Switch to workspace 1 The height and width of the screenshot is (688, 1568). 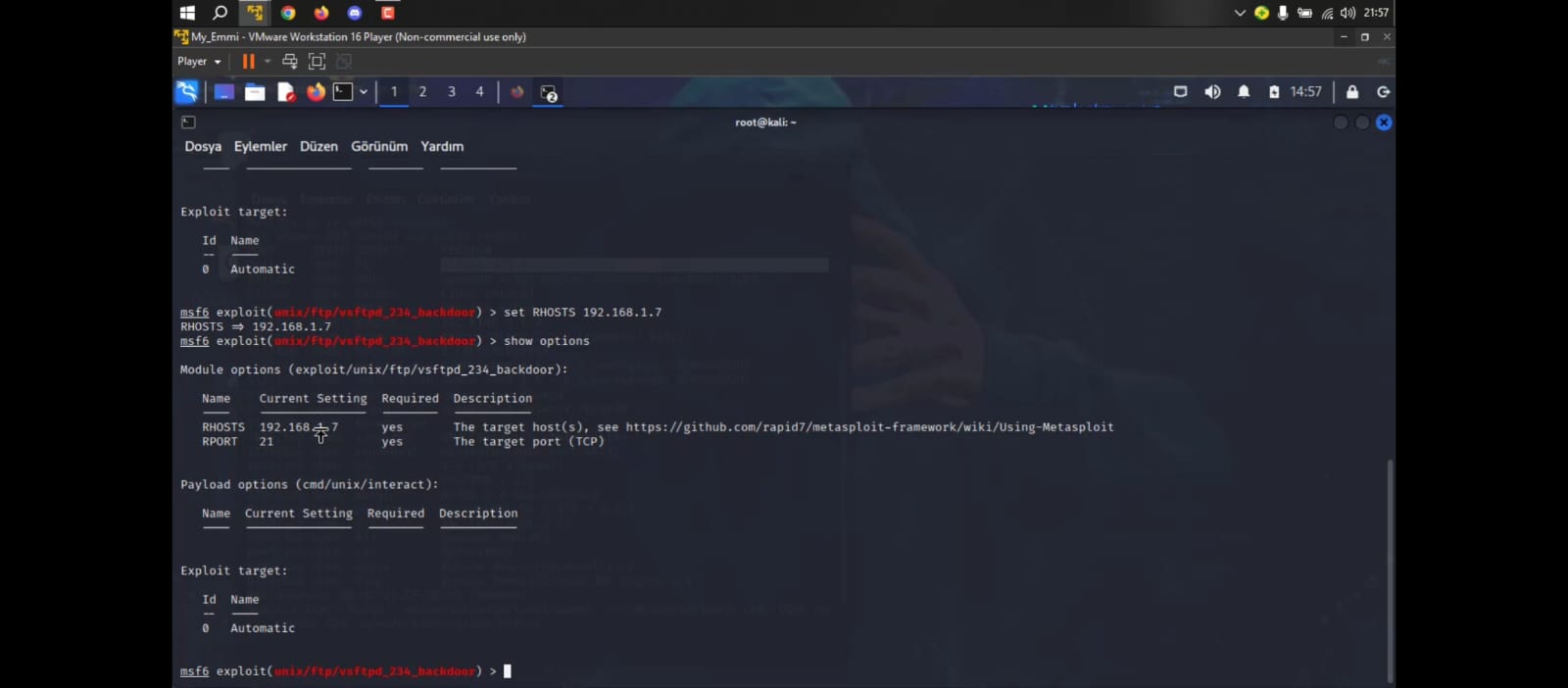(394, 92)
